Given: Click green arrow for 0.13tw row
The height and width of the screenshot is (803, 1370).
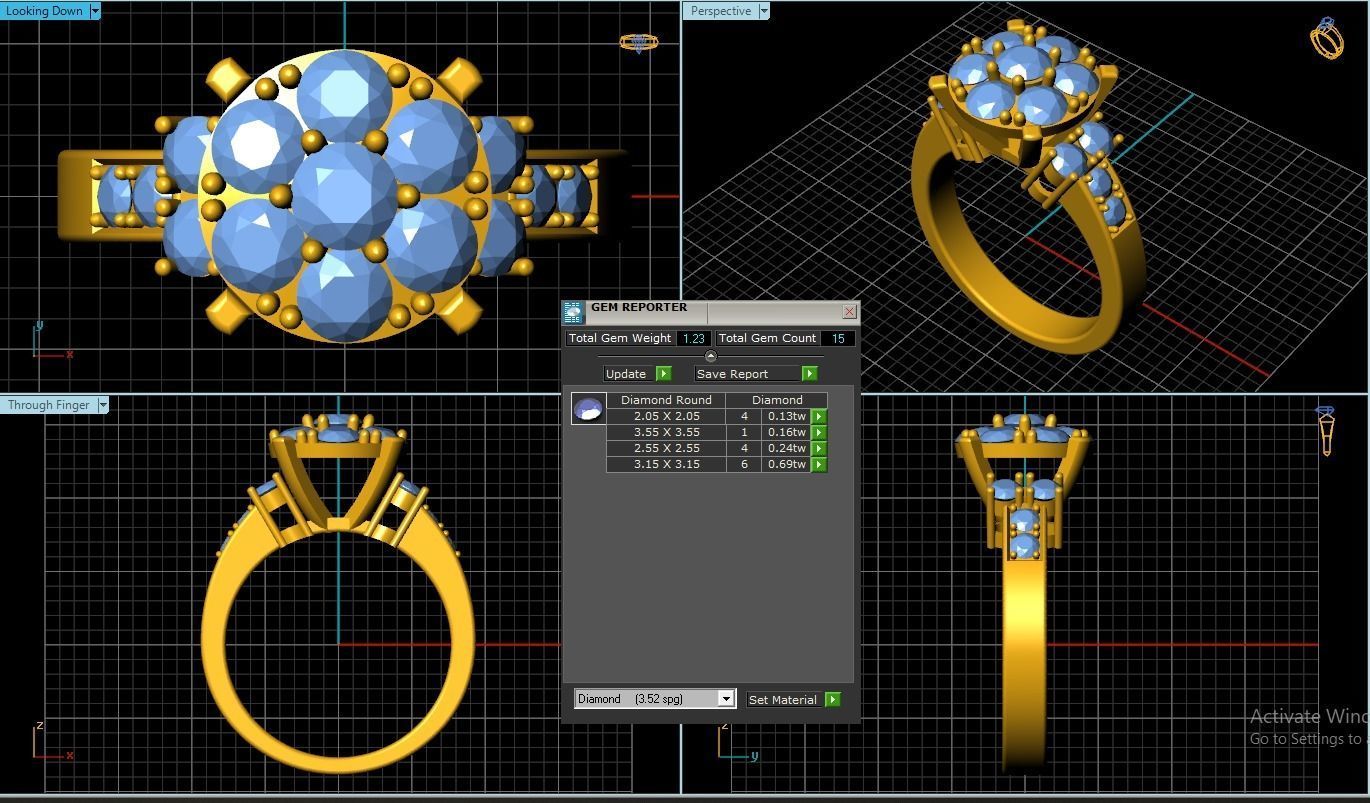Looking at the screenshot, I should tap(819, 416).
